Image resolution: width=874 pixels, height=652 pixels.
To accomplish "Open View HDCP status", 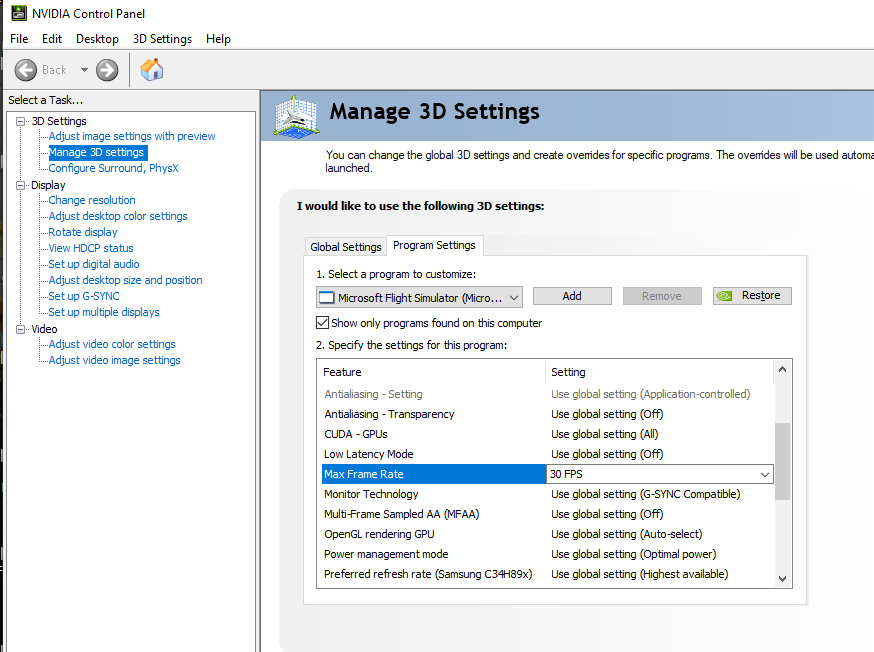I will 91,248.
